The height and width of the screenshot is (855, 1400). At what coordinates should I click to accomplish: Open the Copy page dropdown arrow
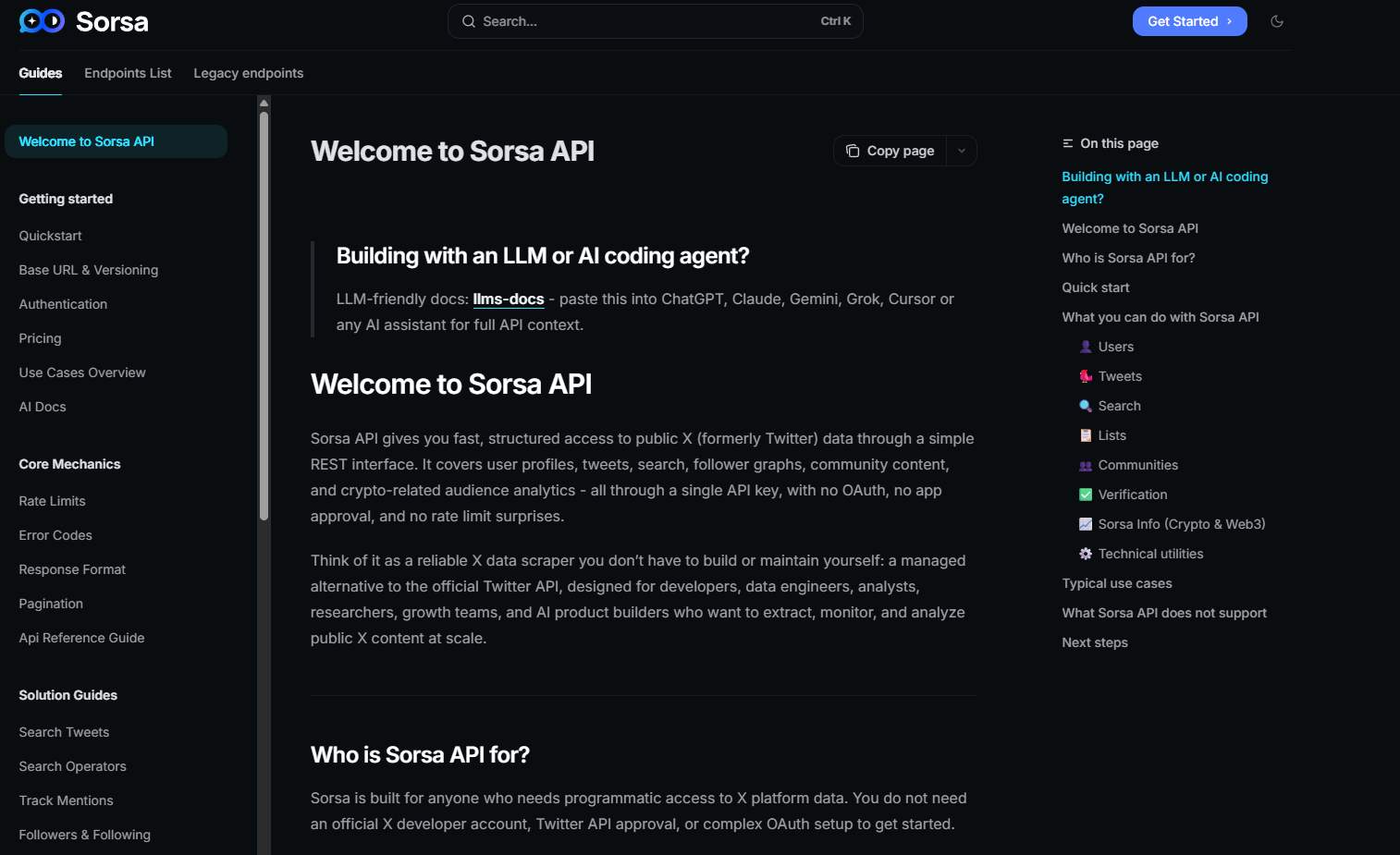(x=962, y=151)
